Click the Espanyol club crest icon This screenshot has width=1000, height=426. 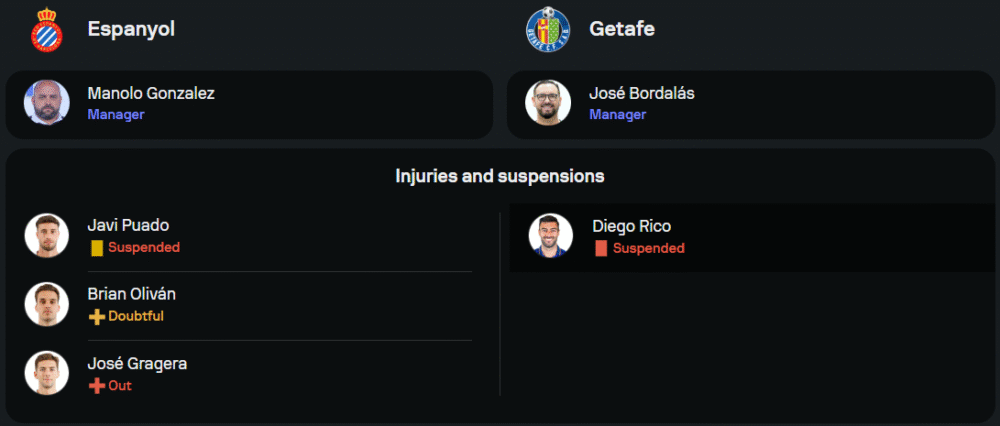pos(46,29)
